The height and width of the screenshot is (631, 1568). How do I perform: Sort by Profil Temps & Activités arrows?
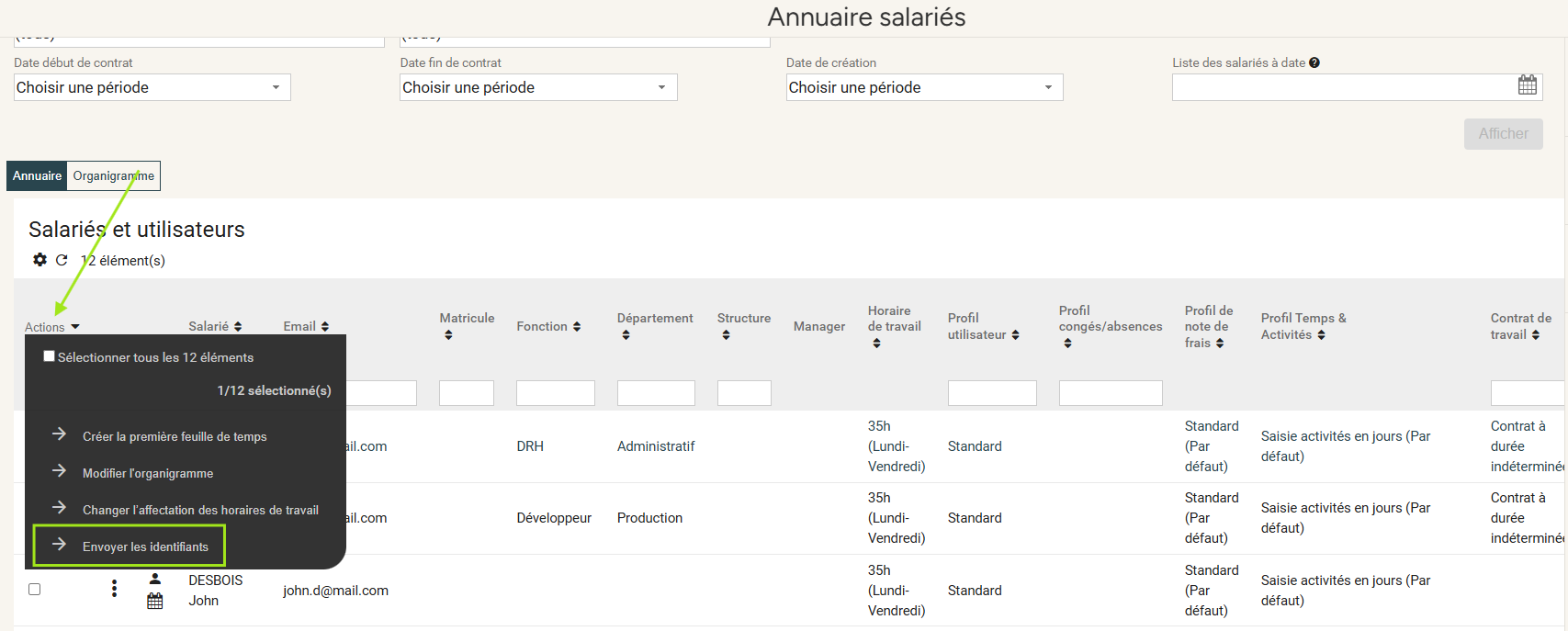pyautogui.click(x=1321, y=335)
